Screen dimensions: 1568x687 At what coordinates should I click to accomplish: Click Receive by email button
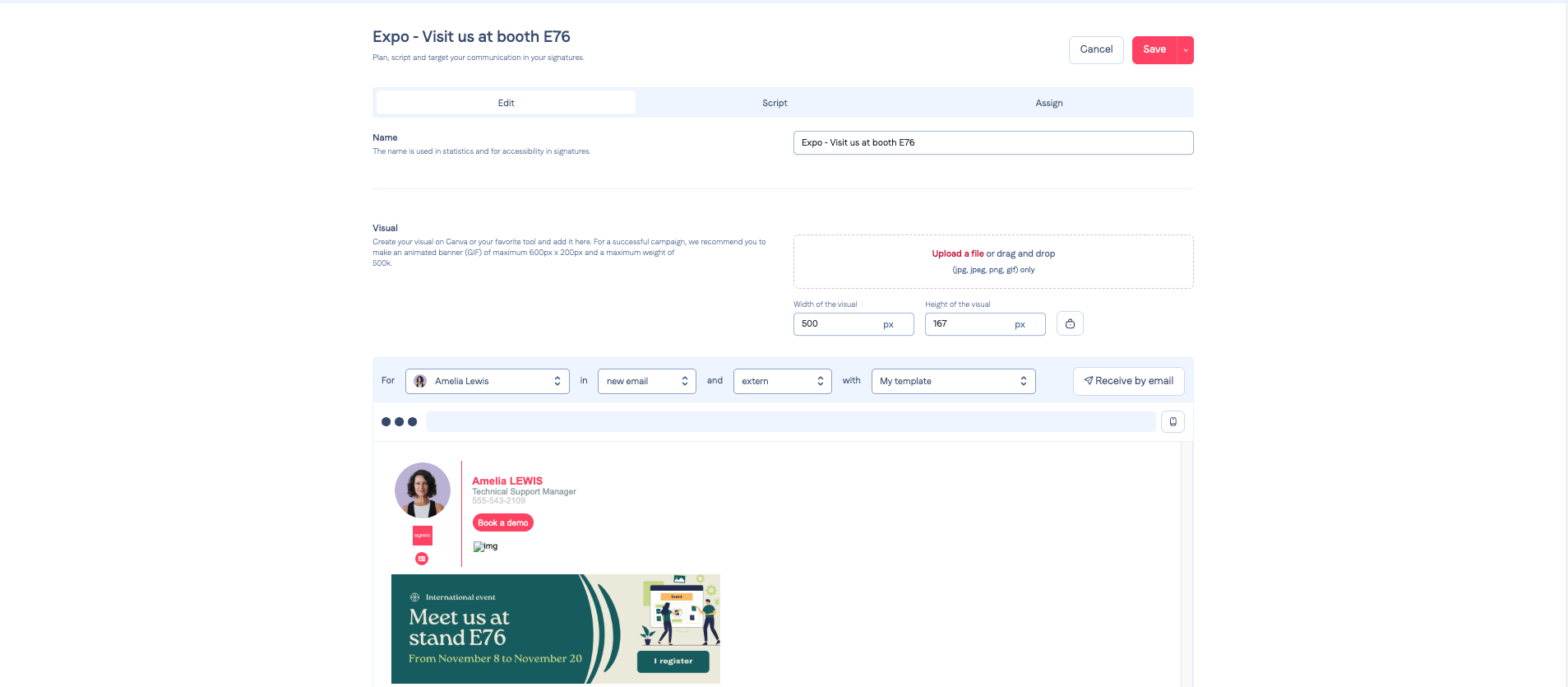click(1129, 381)
